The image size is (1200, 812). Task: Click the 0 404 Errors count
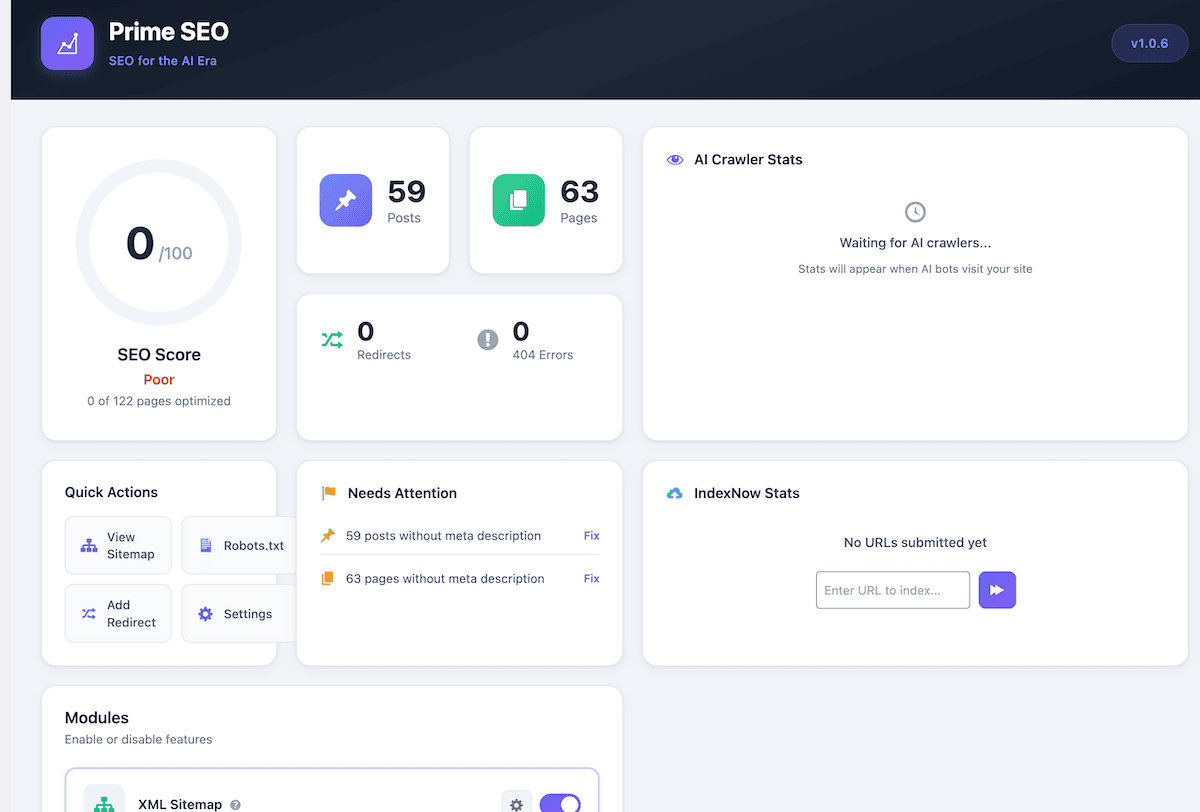521,331
